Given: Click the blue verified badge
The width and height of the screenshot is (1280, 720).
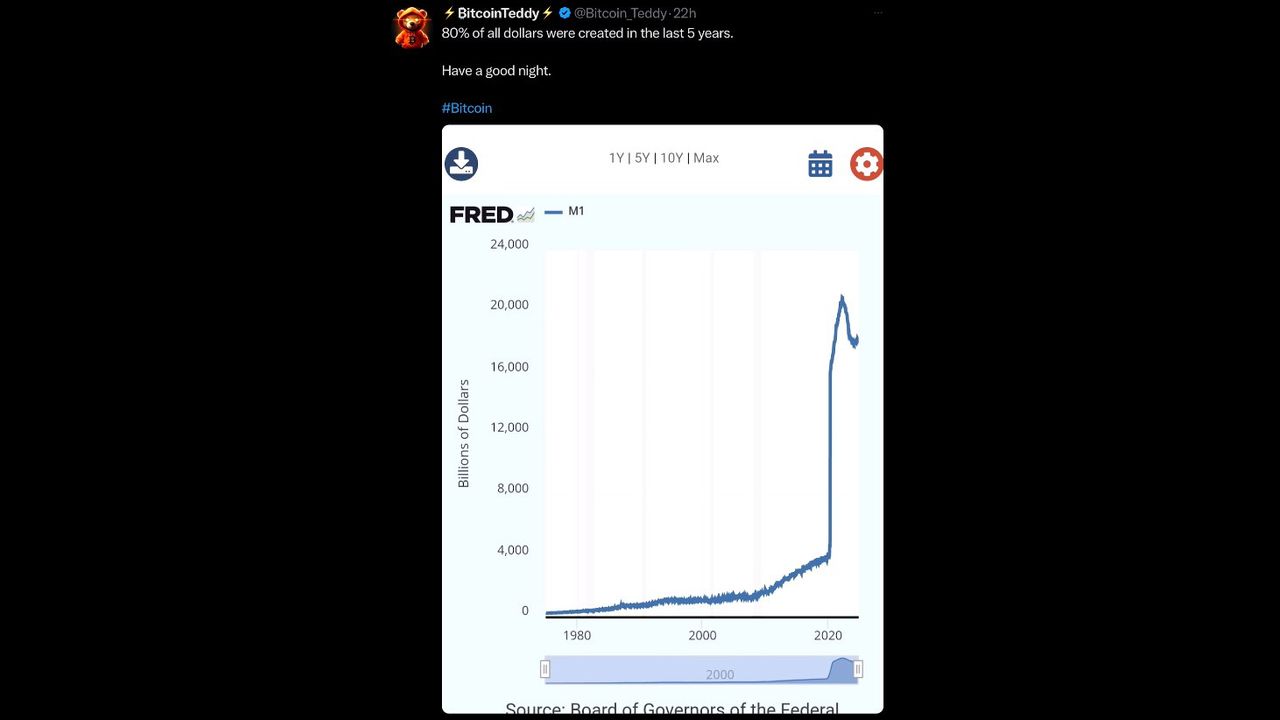Looking at the screenshot, I should pos(564,13).
